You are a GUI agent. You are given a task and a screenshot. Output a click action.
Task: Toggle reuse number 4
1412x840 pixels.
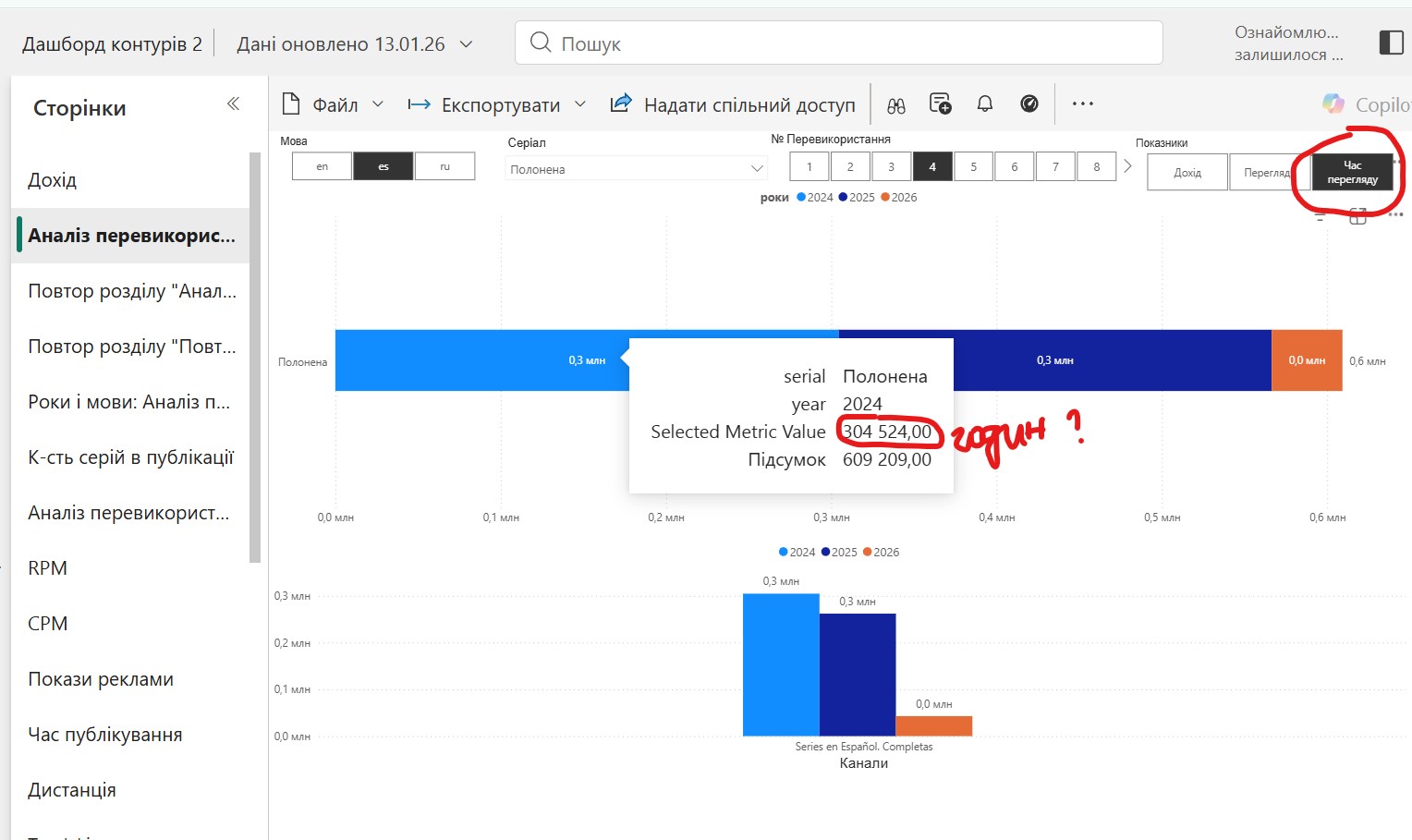point(932,166)
